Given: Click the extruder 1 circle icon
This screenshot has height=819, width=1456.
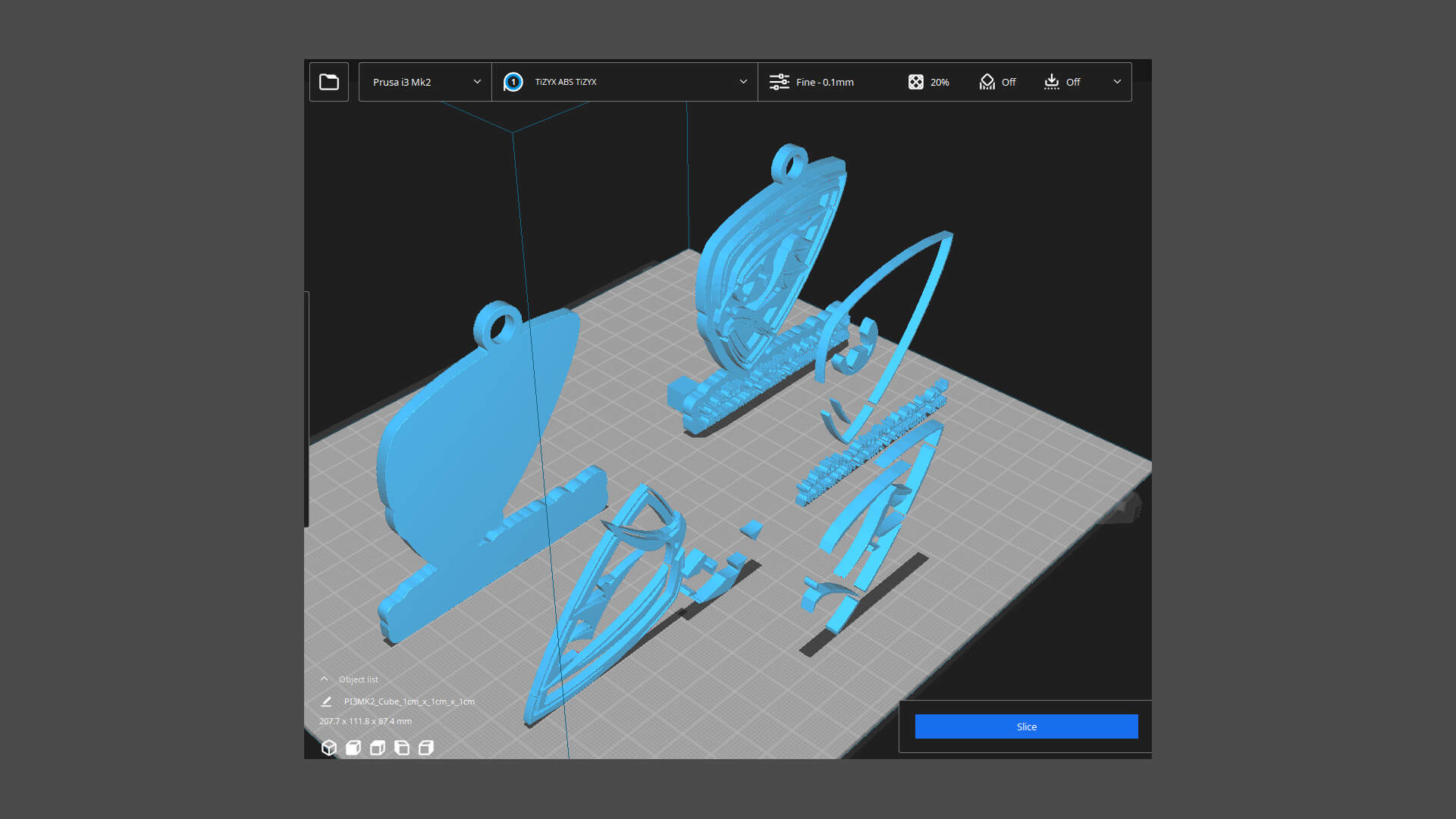Looking at the screenshot, I should coord(513,82).
